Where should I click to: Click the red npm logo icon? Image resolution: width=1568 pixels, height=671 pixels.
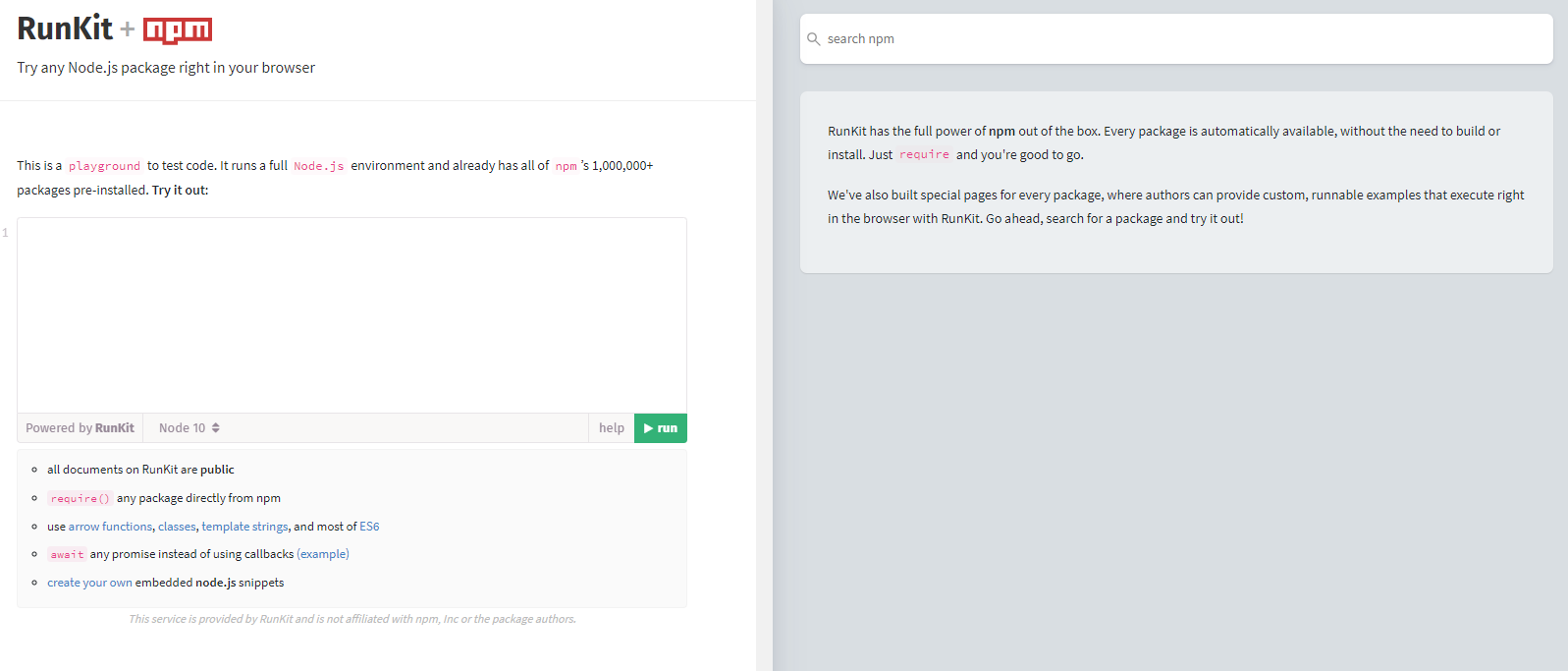[178, 30]
